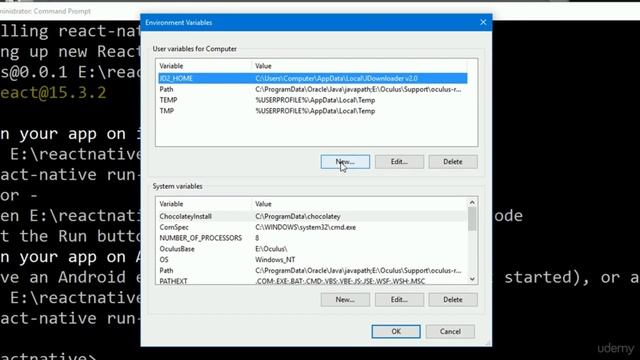This screenshot has height=360, width=640.
Task: Confirm the dialog with OK
Action: click(396, 331)
